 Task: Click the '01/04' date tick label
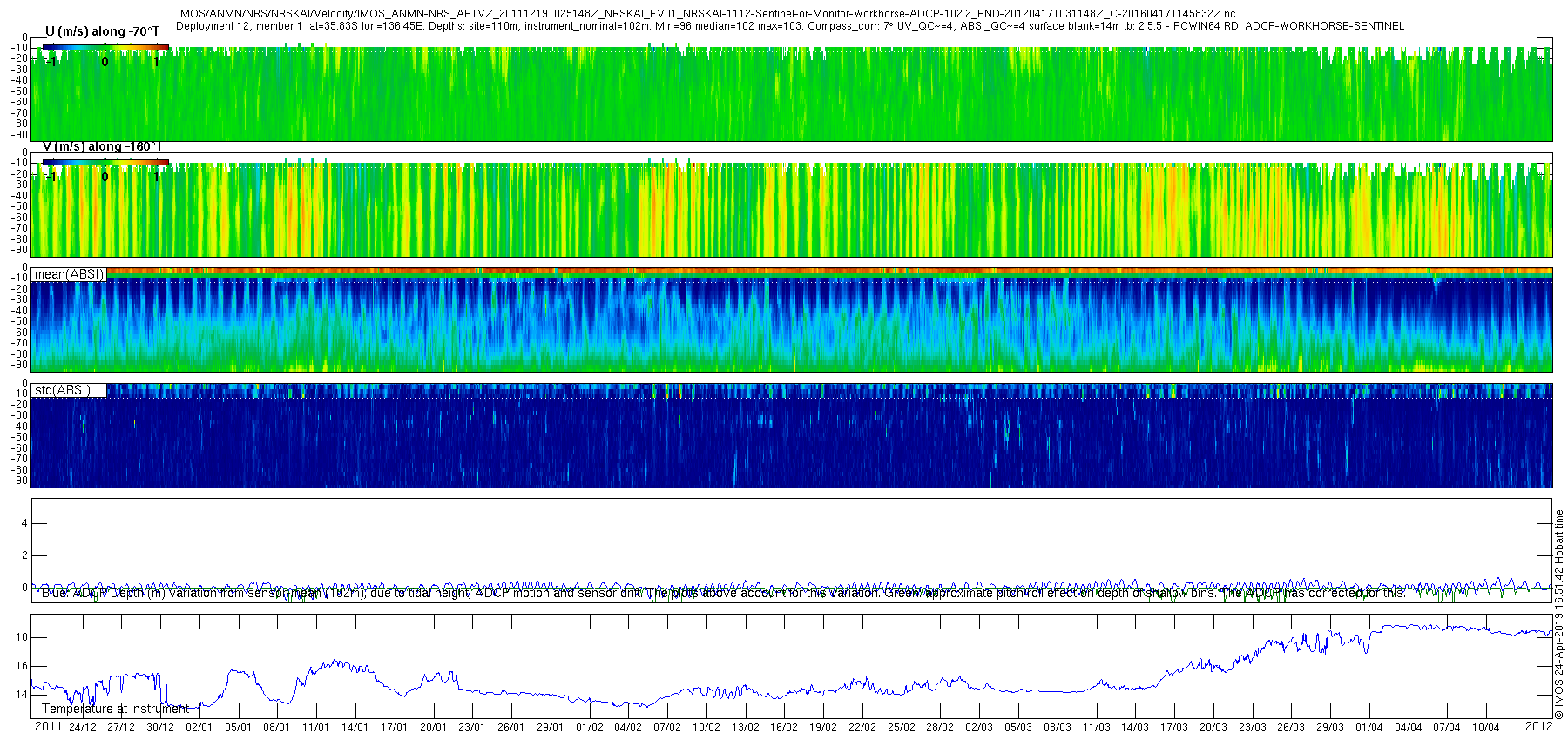tap(1369, 728)
